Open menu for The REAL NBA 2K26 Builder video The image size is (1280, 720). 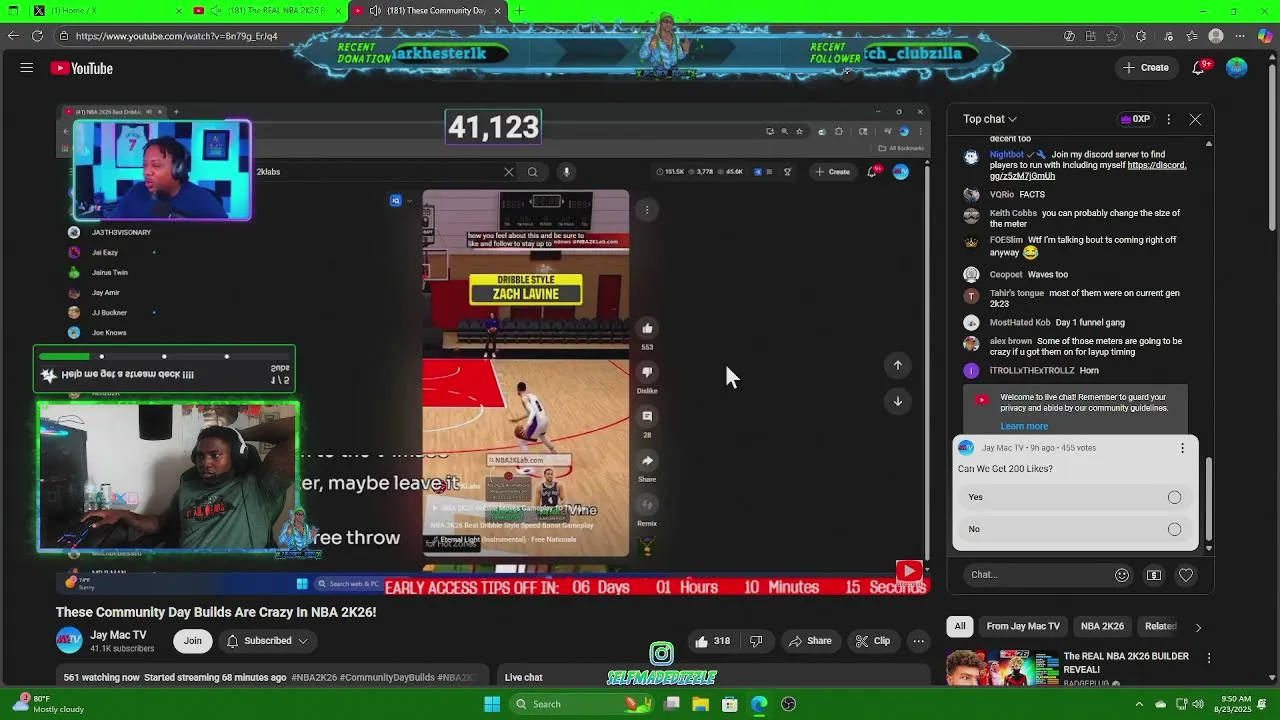pyautogui.click(x=1209, y=657)
